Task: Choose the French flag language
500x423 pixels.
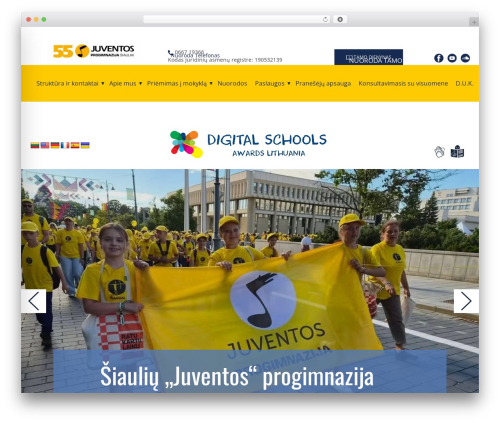Action: (65, 145)
